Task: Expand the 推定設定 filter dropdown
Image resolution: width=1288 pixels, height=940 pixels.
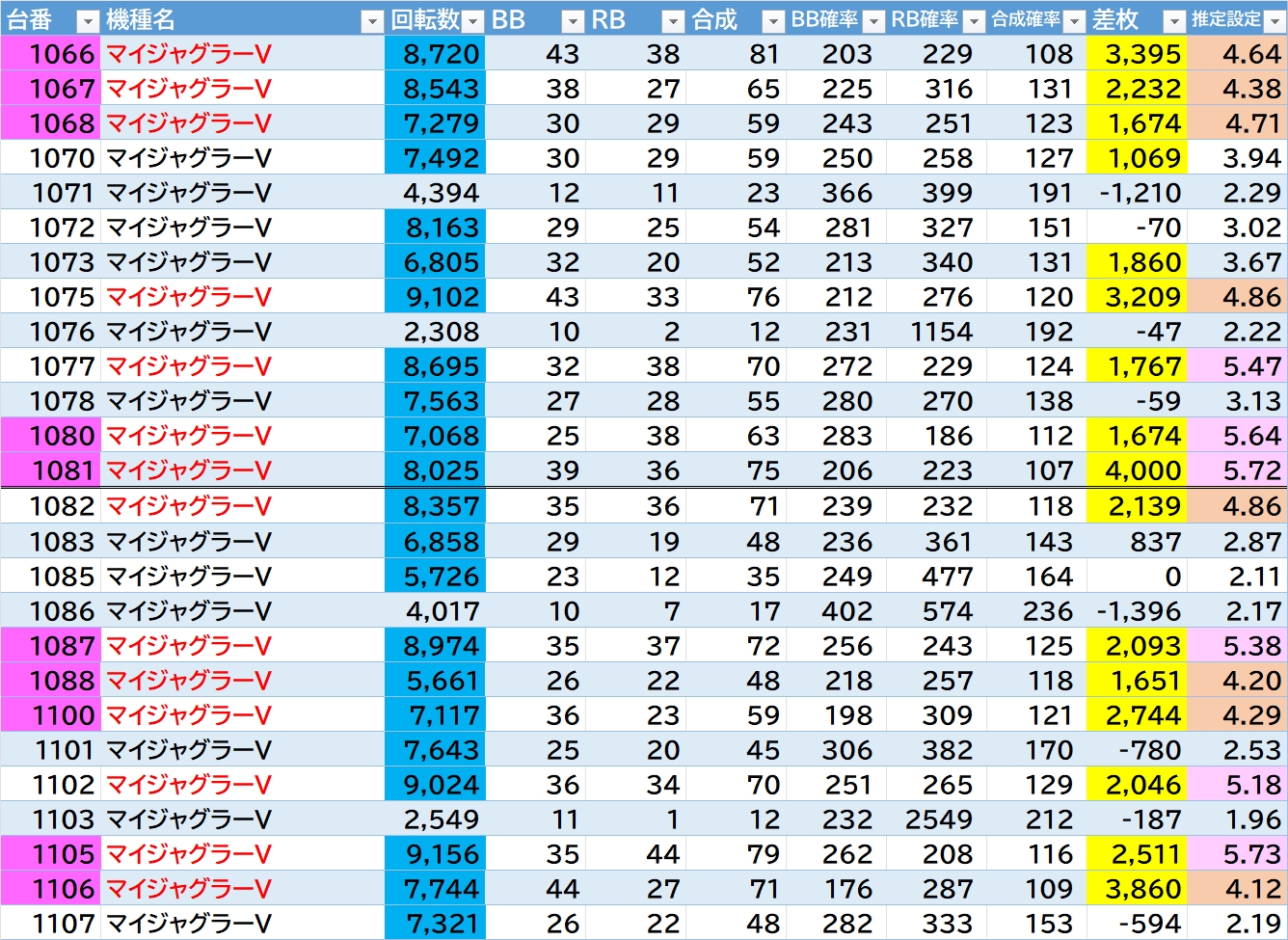Action: tap(1275, 21)
